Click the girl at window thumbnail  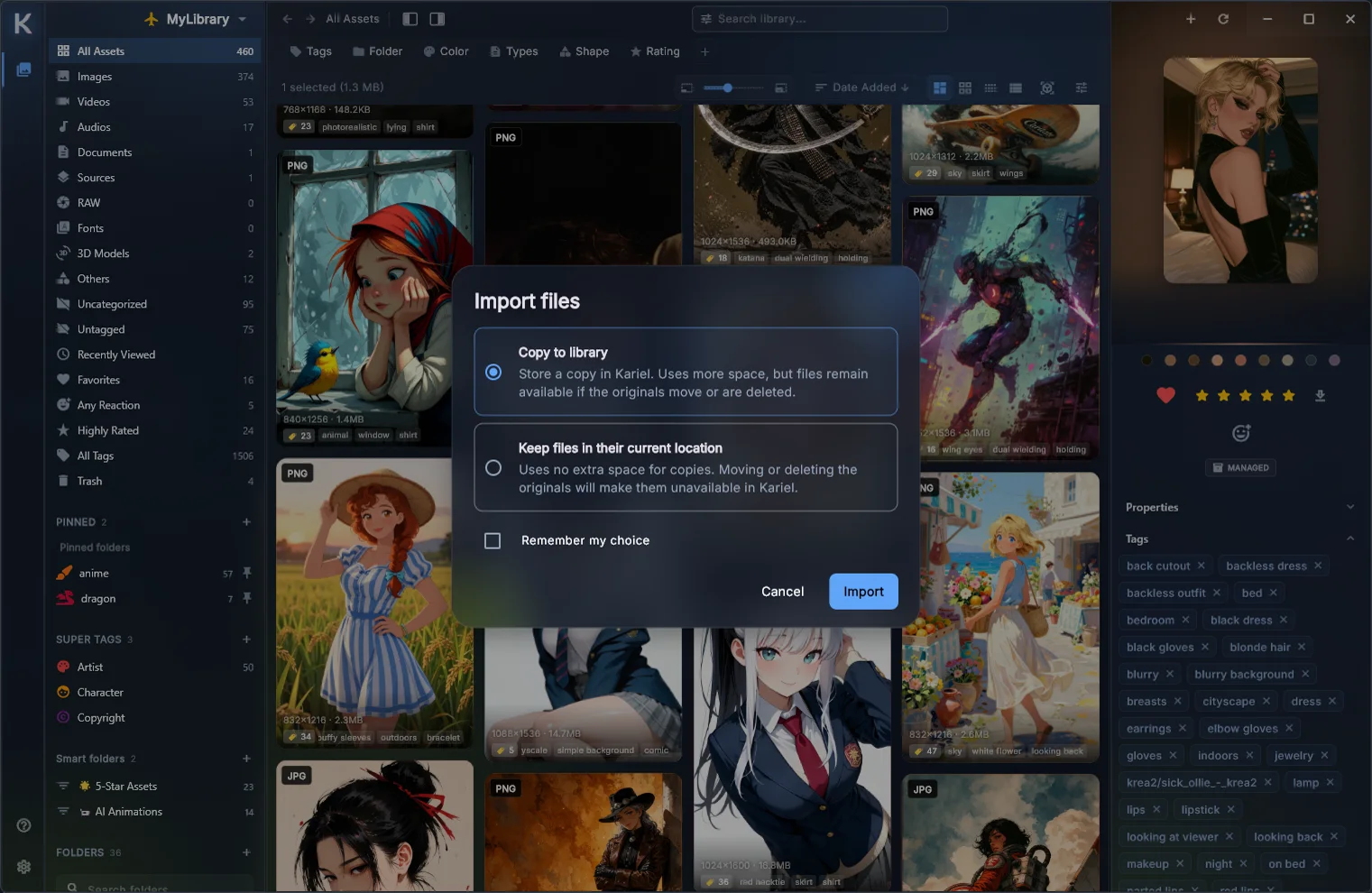tap(374, 298)
